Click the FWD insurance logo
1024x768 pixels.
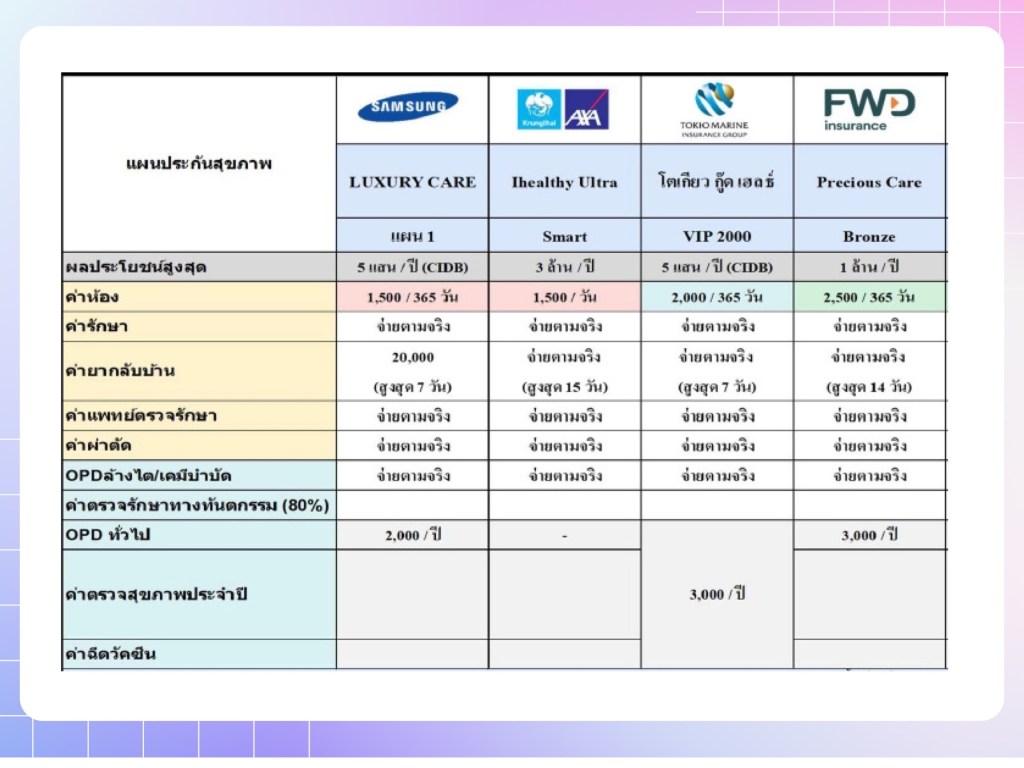pyautogui.click(x=868, y=109)
